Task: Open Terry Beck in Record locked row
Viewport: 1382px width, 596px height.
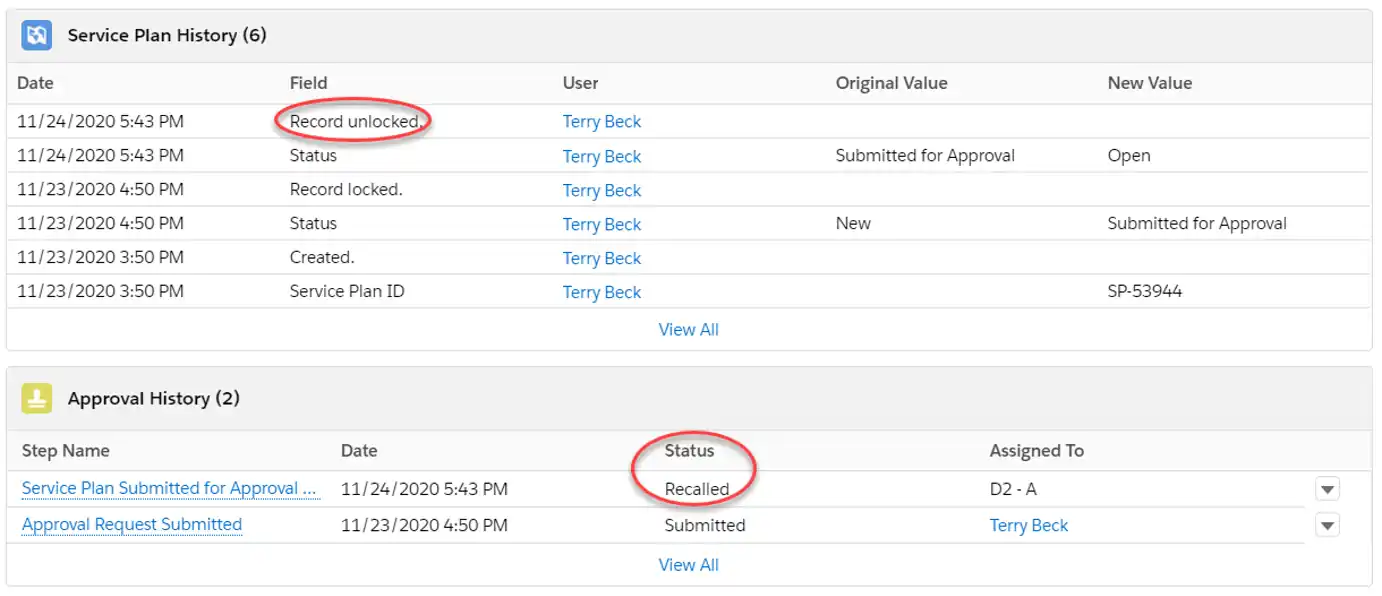Action: [602, 191]
